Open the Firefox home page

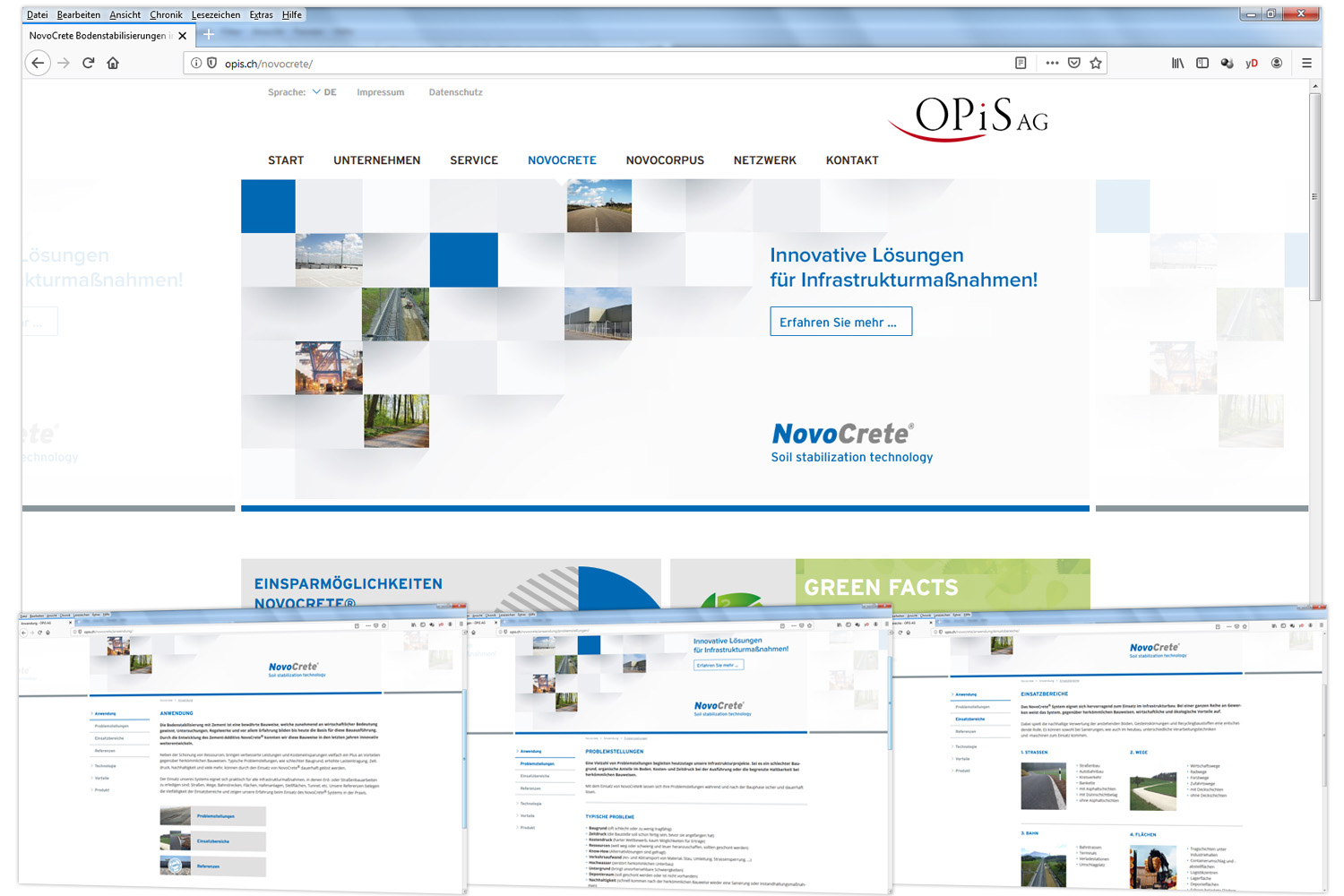[113, 63]
